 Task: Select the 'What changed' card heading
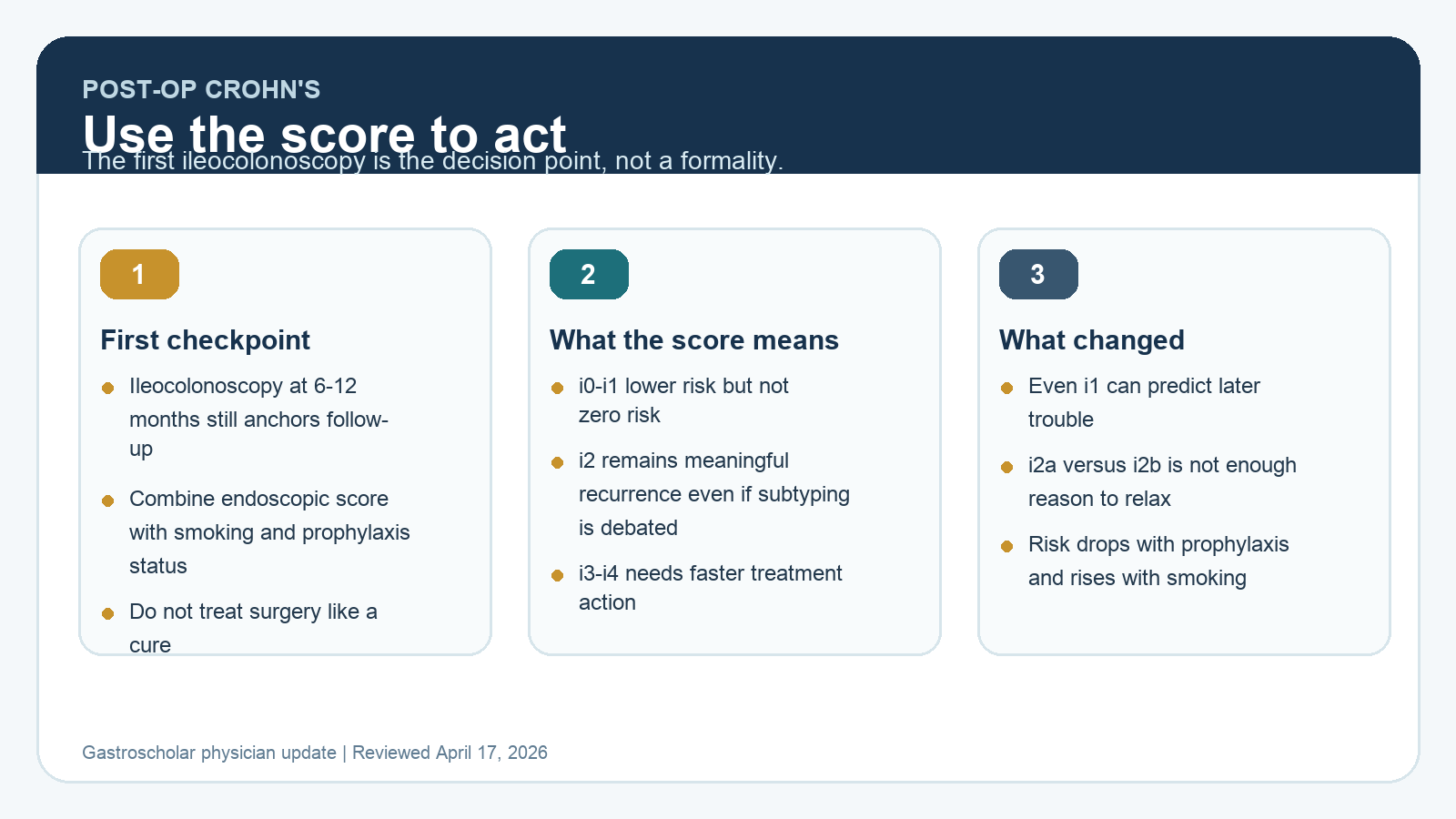click(x=1091, y=339)
